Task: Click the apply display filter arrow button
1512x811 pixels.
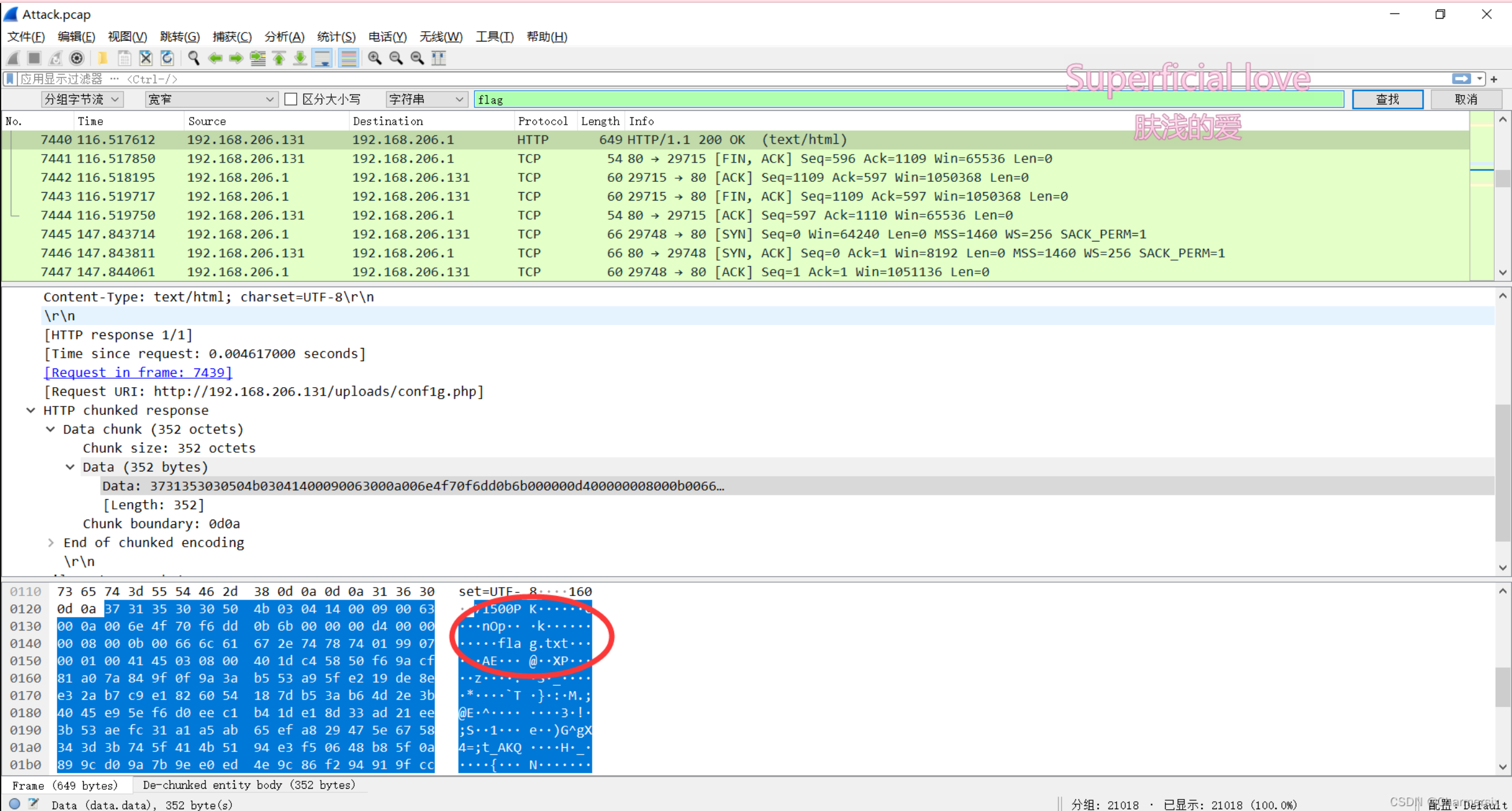Action: 1461,79
